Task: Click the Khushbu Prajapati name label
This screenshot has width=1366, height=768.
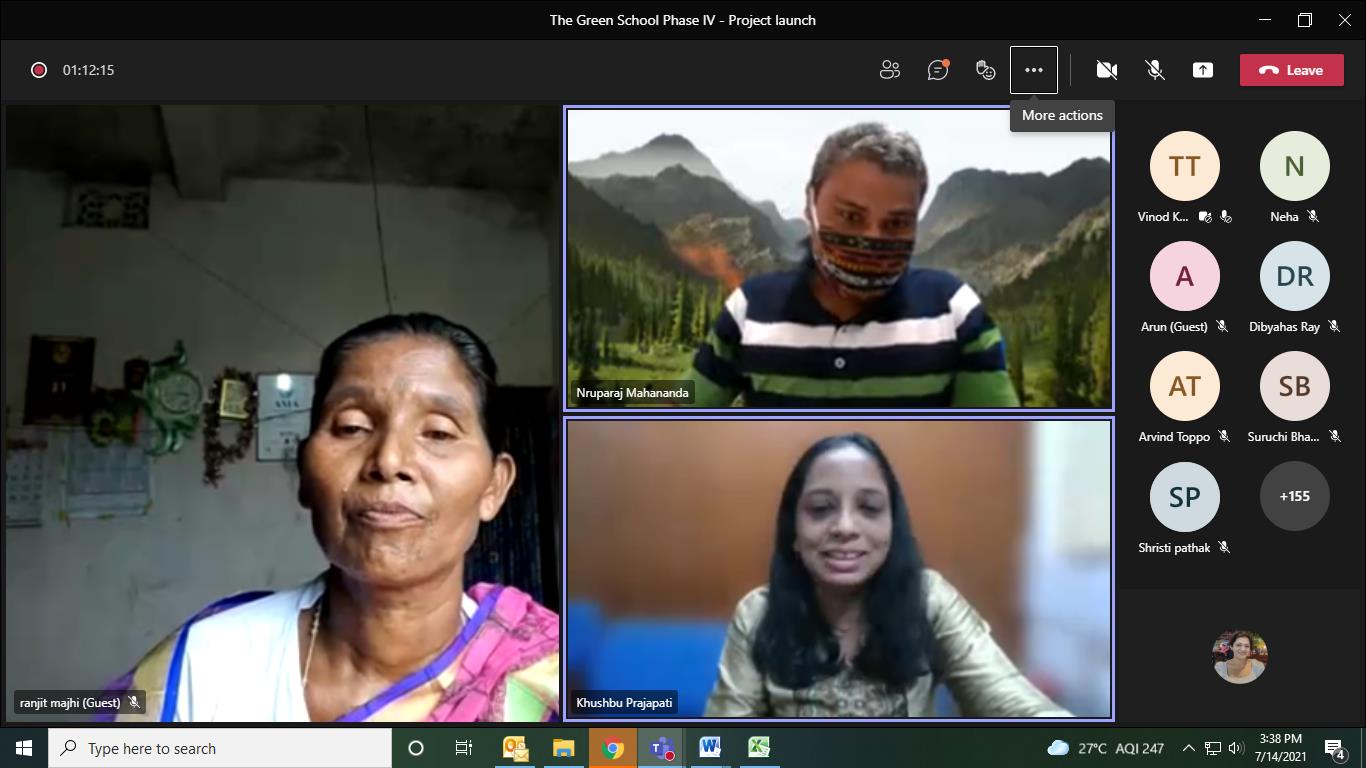Action: (624, 703)
